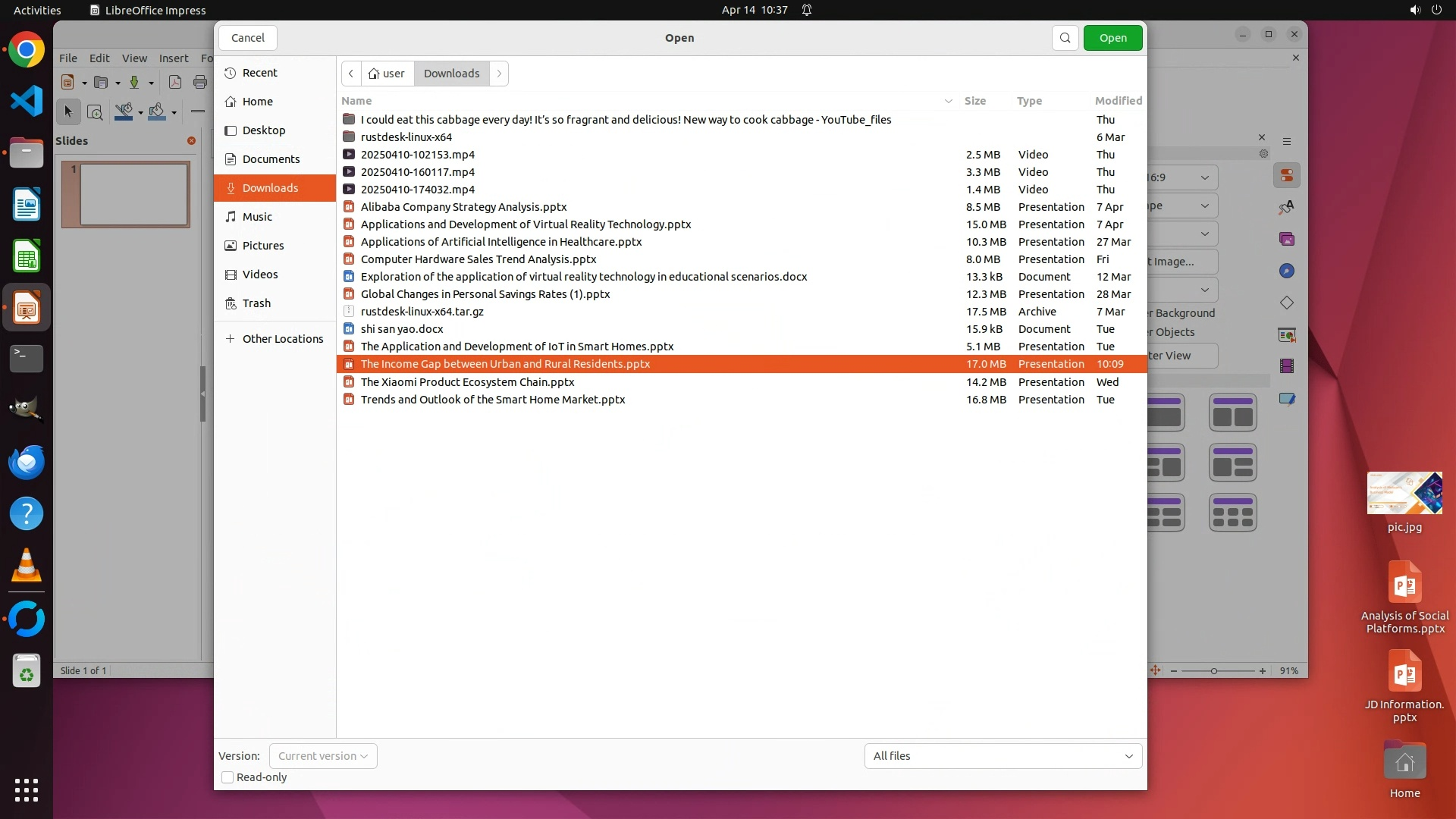The image size is (1456, 819).
Task: Adjust the zoom slider in status bar
Action: coord(1214,671)
